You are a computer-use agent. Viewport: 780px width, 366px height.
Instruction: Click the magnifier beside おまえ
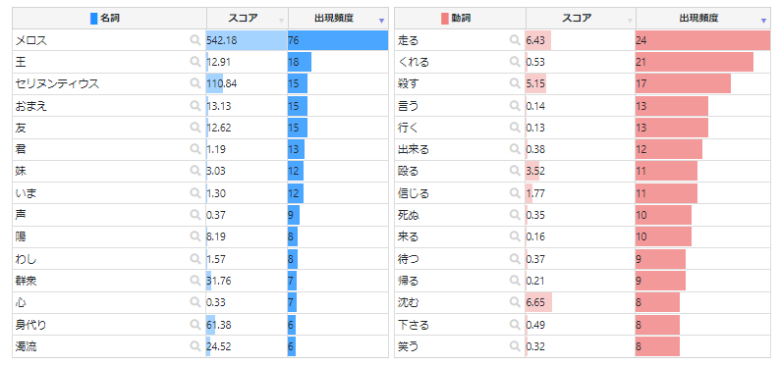[x=195, y=105]
